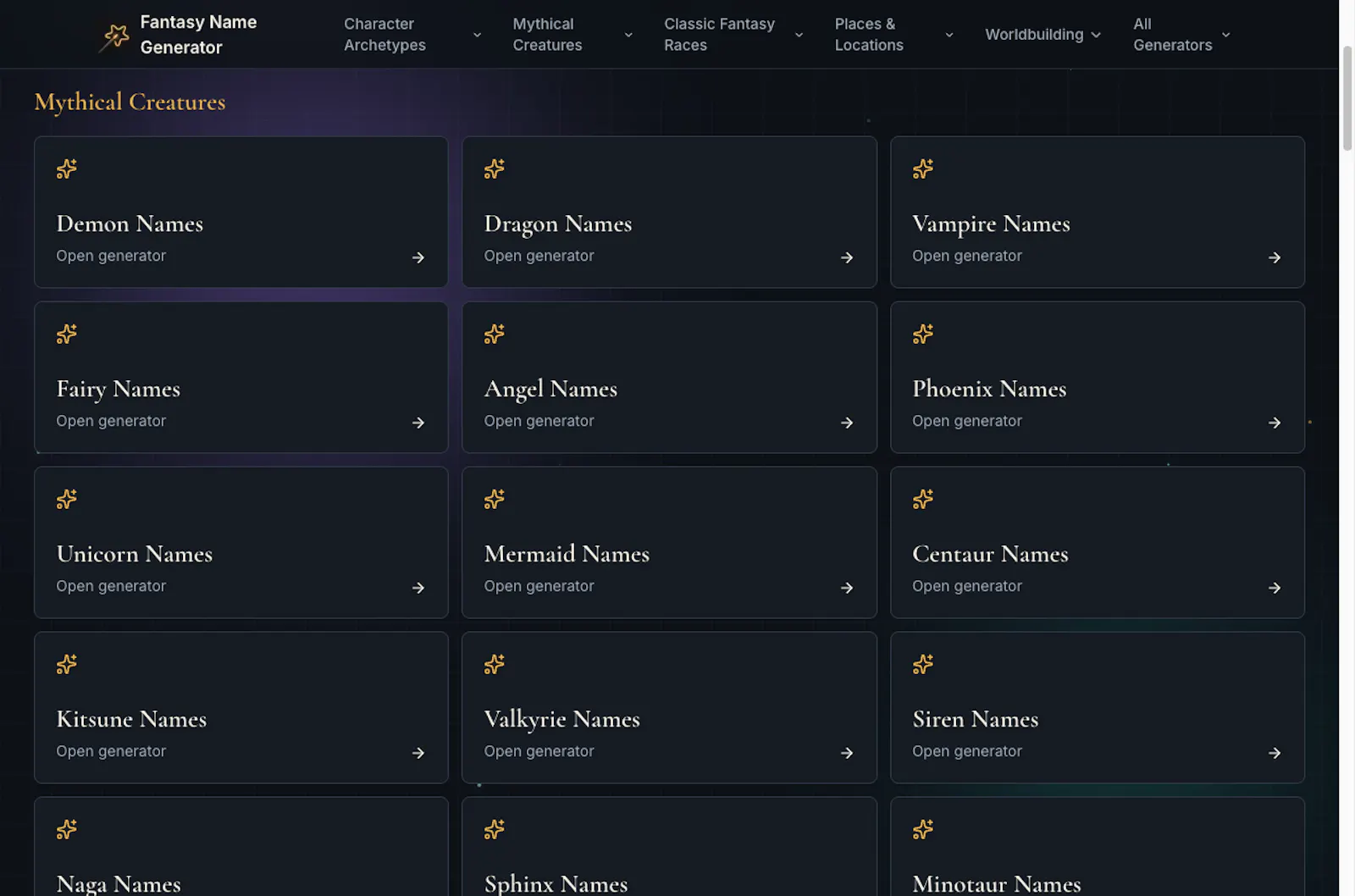The width and height of the screenshot is (1355, 896).
Task: Click sparkle icon on Kitsune Names card
Action: pos(67,664)
